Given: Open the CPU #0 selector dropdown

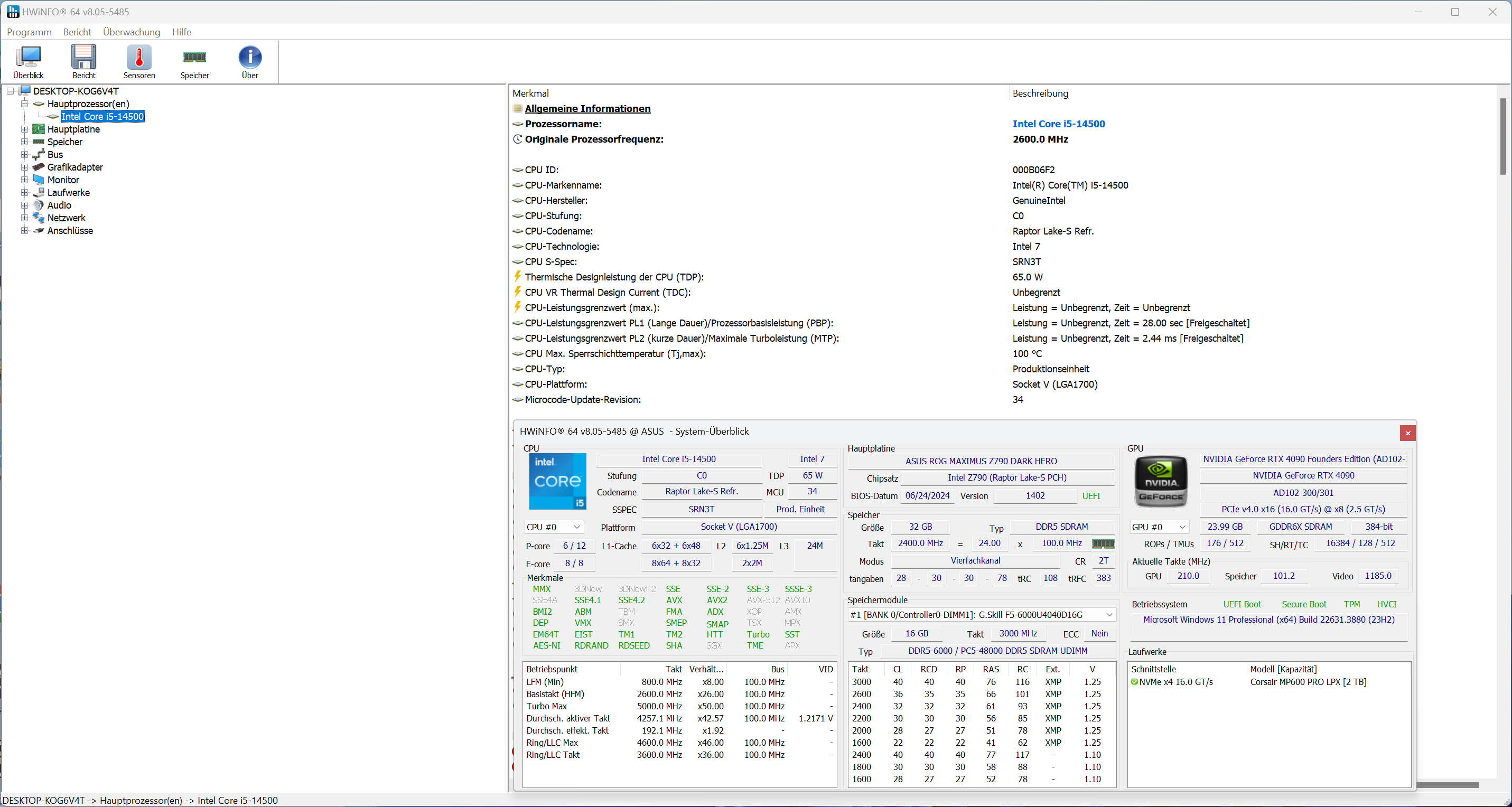Looking at the screenshot, I should coord(554,527).
